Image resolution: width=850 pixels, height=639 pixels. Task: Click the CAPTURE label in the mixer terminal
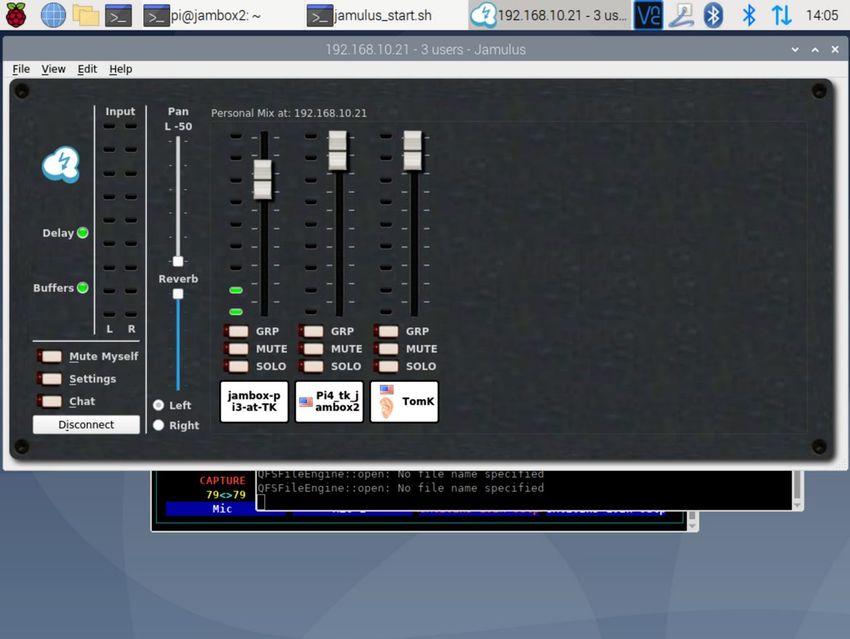coord(222,480)
